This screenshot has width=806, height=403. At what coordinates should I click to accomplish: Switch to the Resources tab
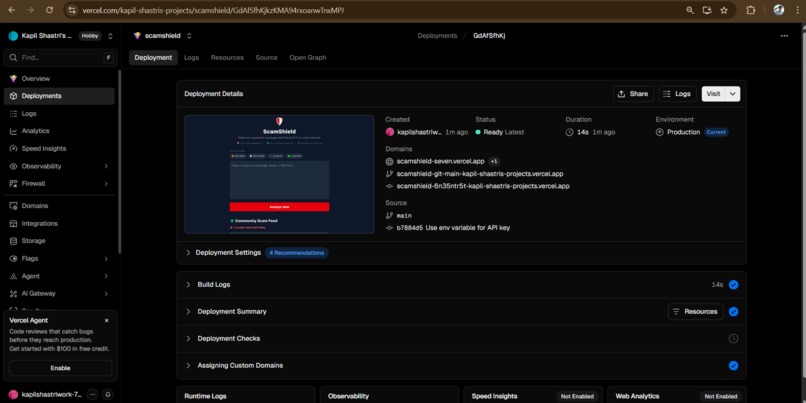[x=227, y=58]
